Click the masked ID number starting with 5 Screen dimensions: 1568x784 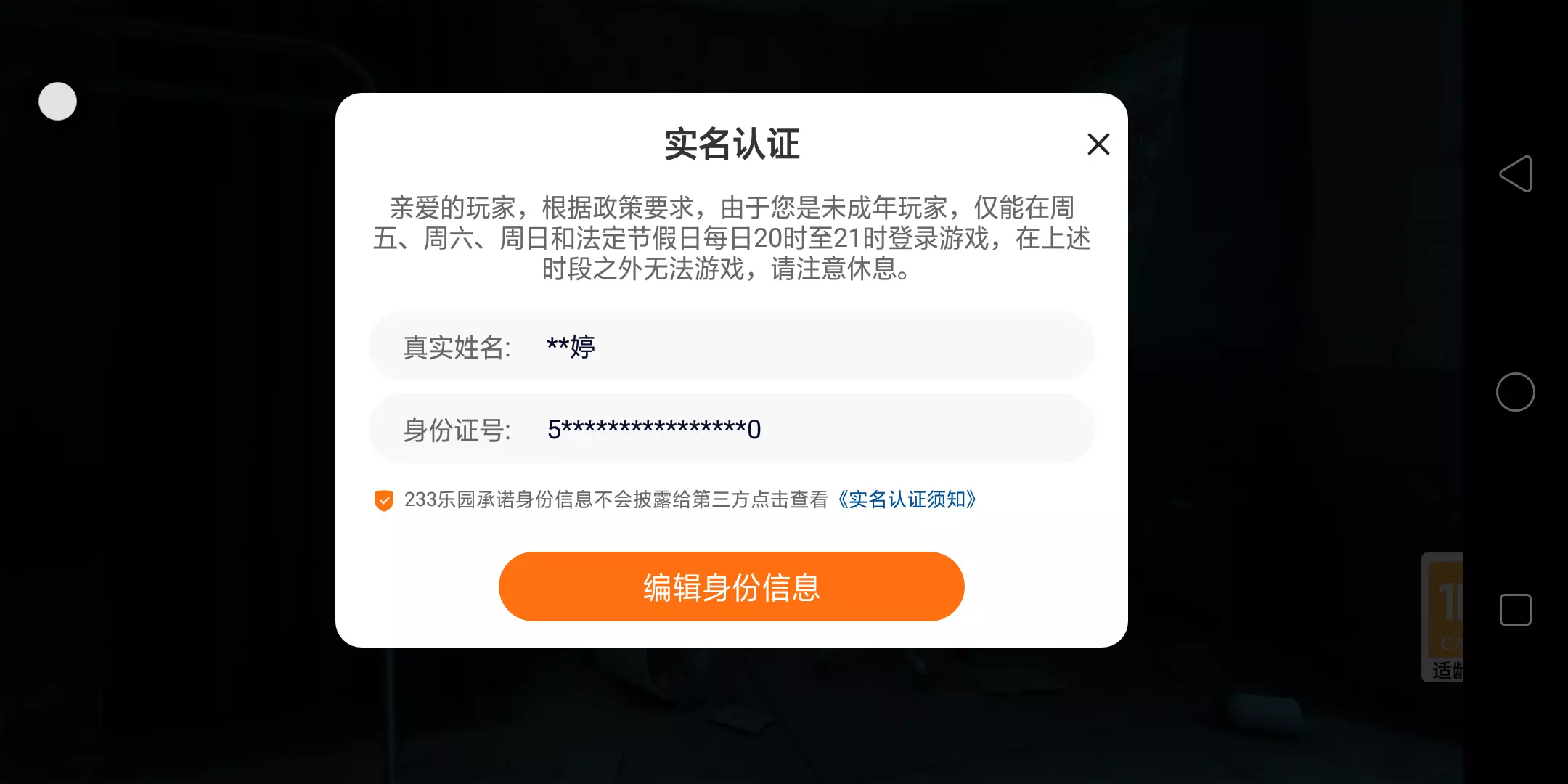click(654, 429)
